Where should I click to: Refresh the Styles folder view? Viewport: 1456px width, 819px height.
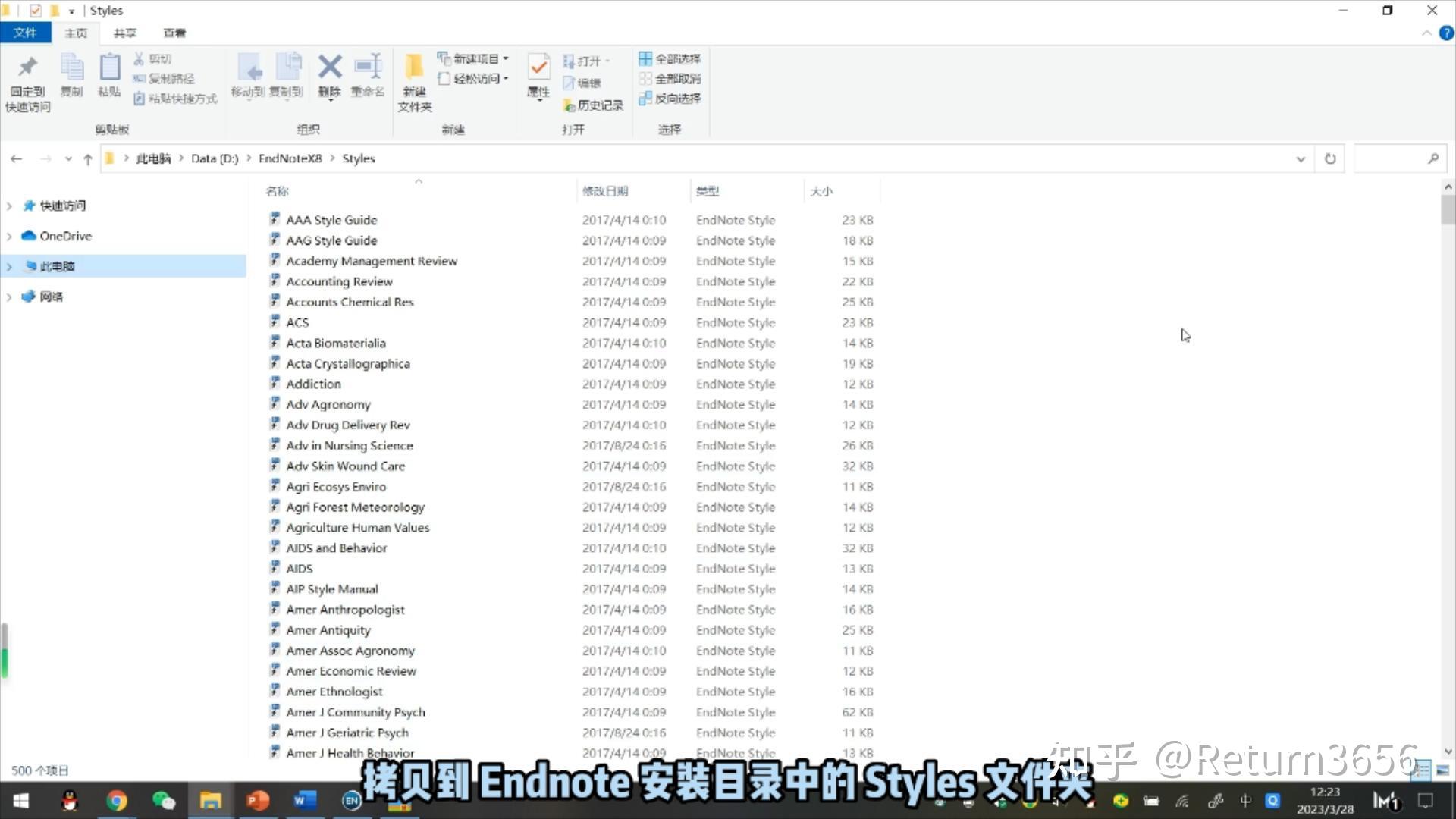click(1330, 158)
